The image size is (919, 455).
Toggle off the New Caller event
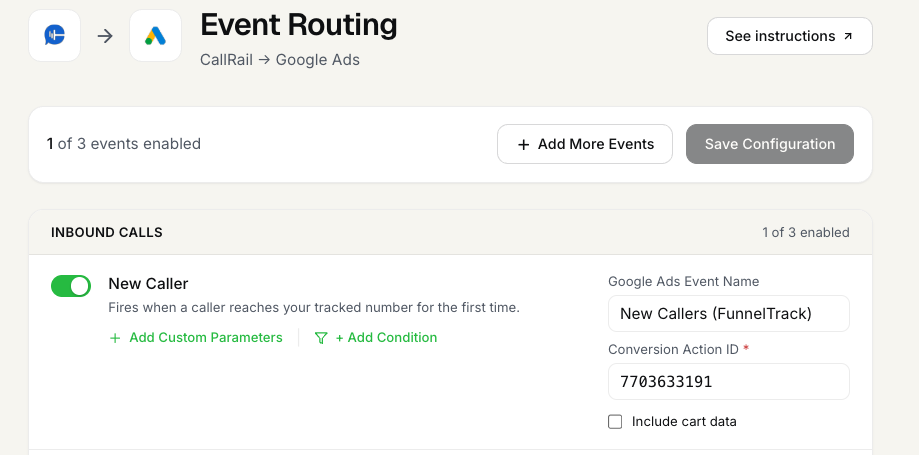point(71,286)
